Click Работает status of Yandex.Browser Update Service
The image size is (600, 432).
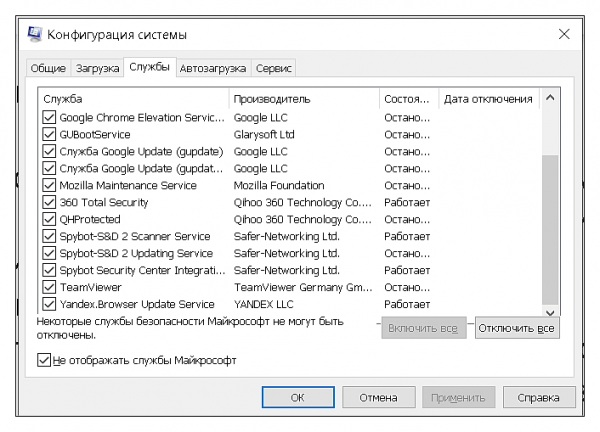tap(407, 304)
